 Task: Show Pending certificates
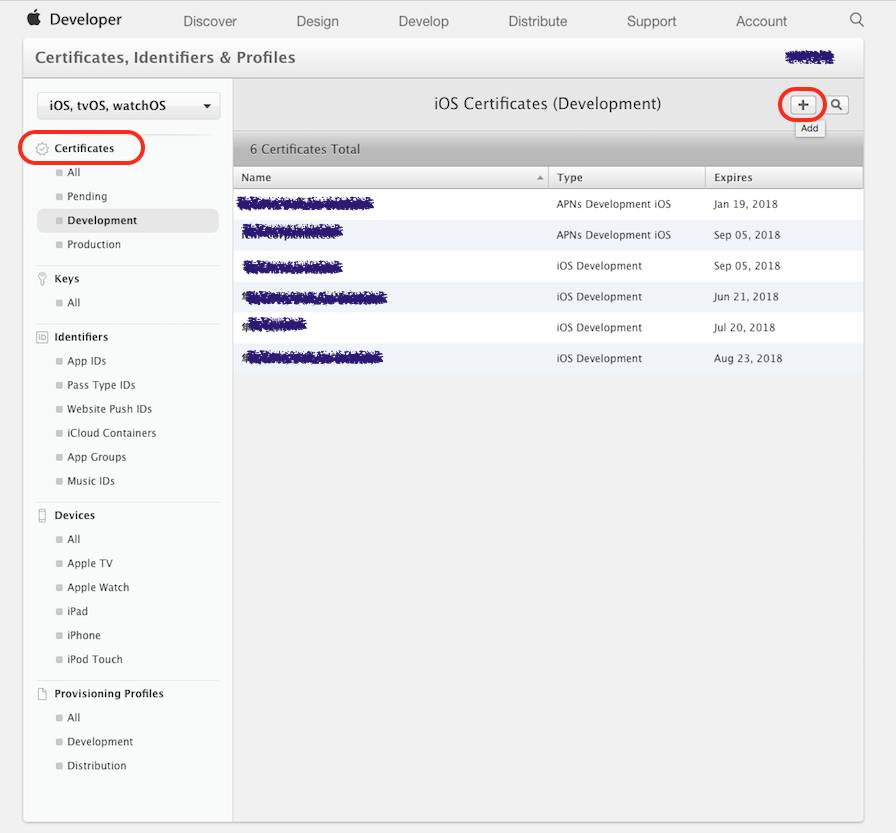pos(87,197)
